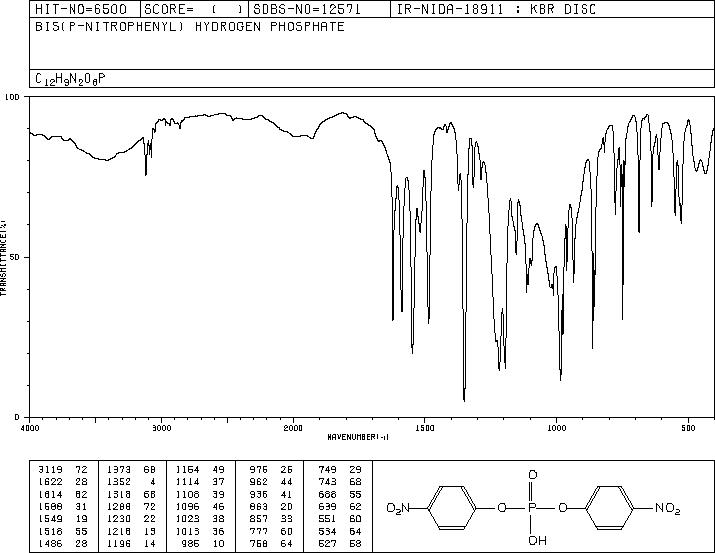The width and height of the screenshot is (715, 553).
Task: Click peak table entry 1096
Action: point(187,506)
